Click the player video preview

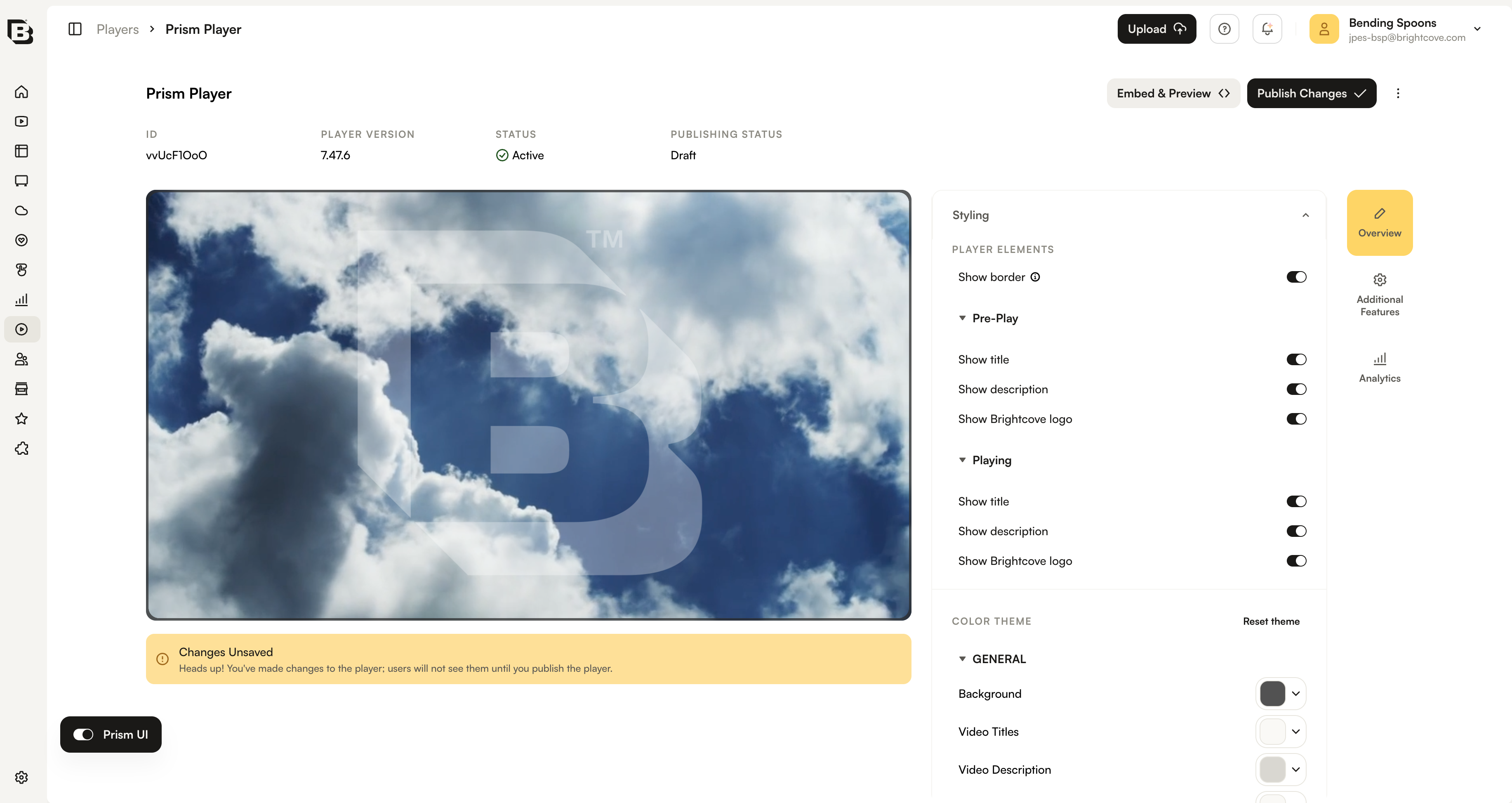coord(528,405)
